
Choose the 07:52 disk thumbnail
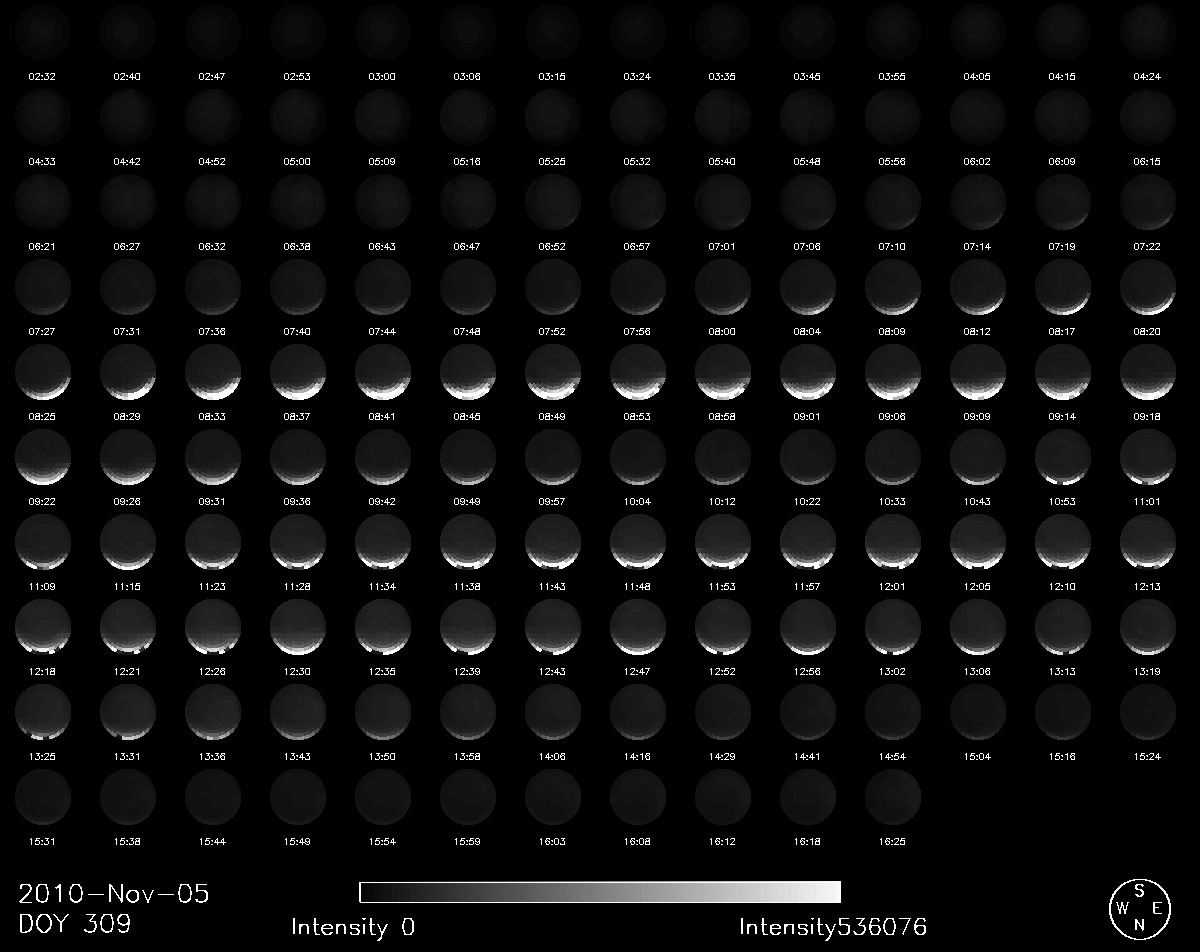(553, 286)
